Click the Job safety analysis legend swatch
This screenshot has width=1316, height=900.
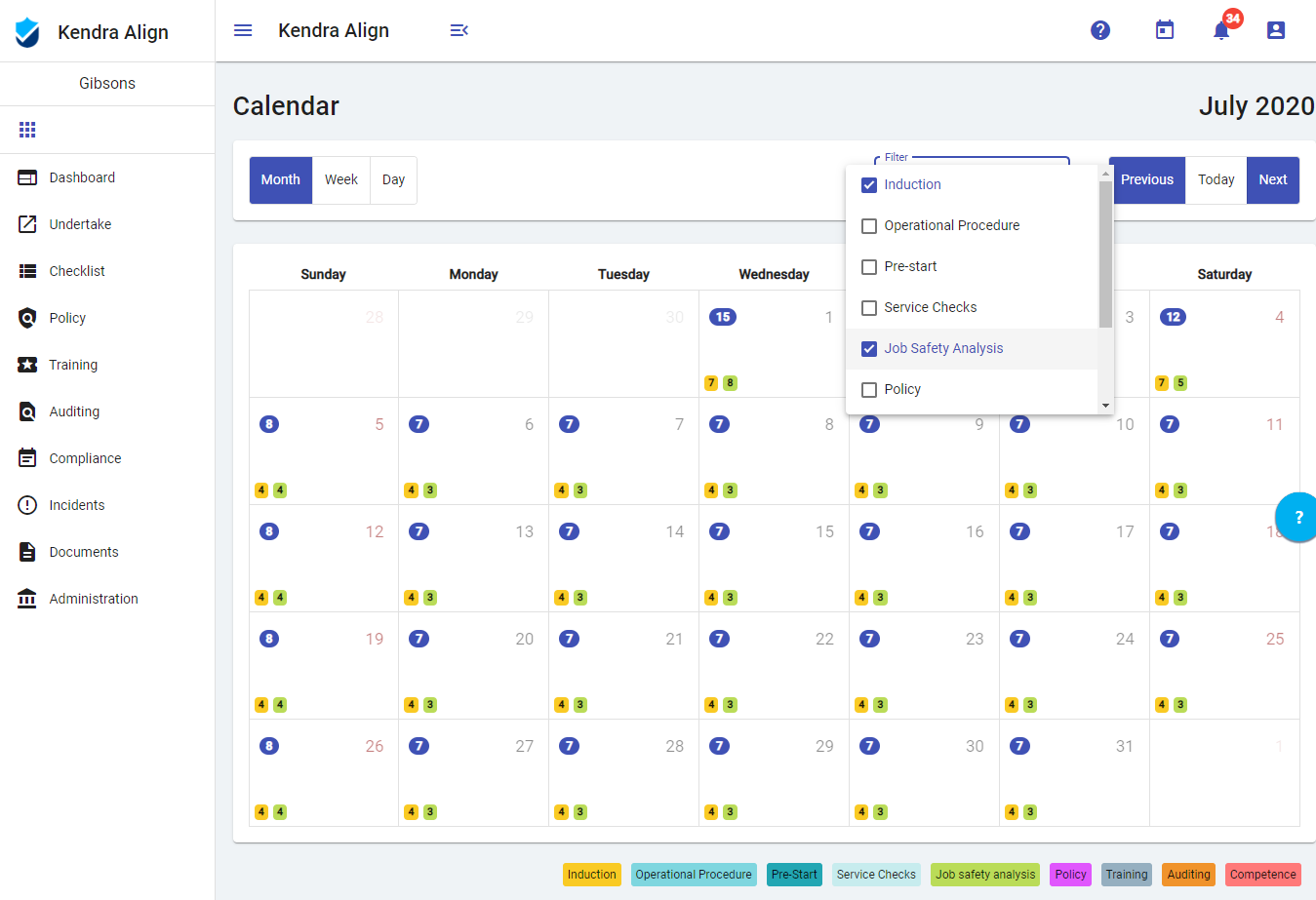point(985,875)
